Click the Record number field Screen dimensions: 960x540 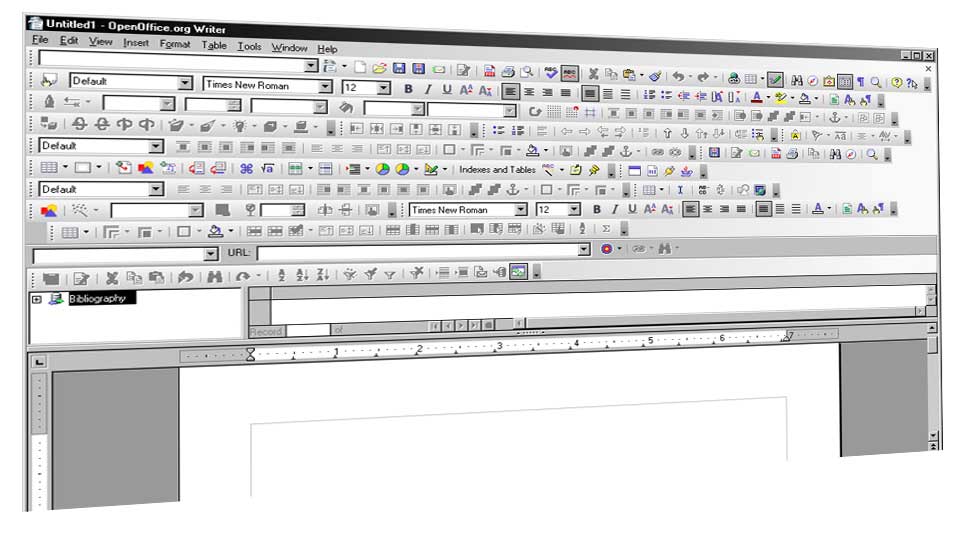[x=309, y=330]
